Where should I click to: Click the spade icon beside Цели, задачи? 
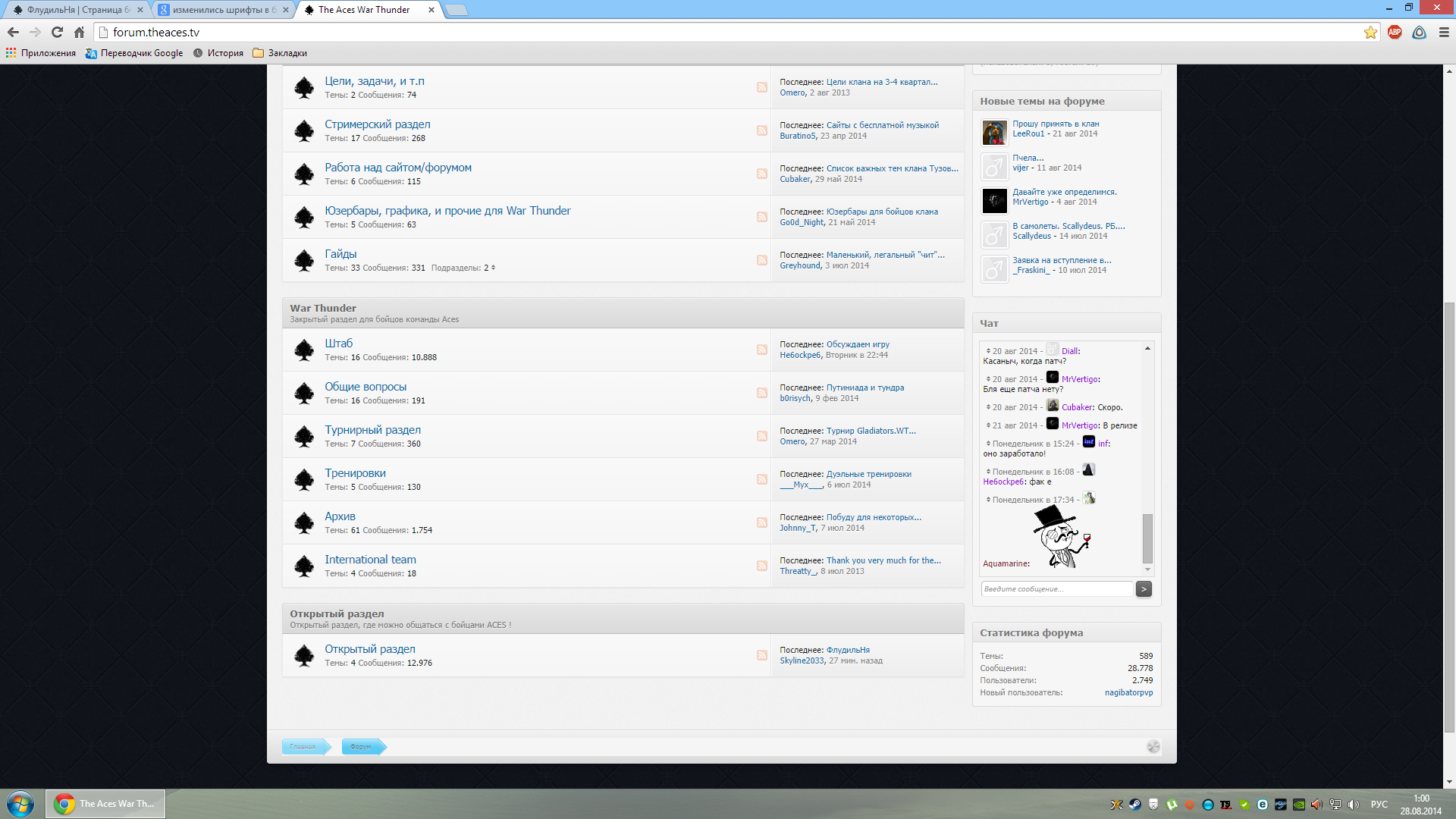coord(304,87)
